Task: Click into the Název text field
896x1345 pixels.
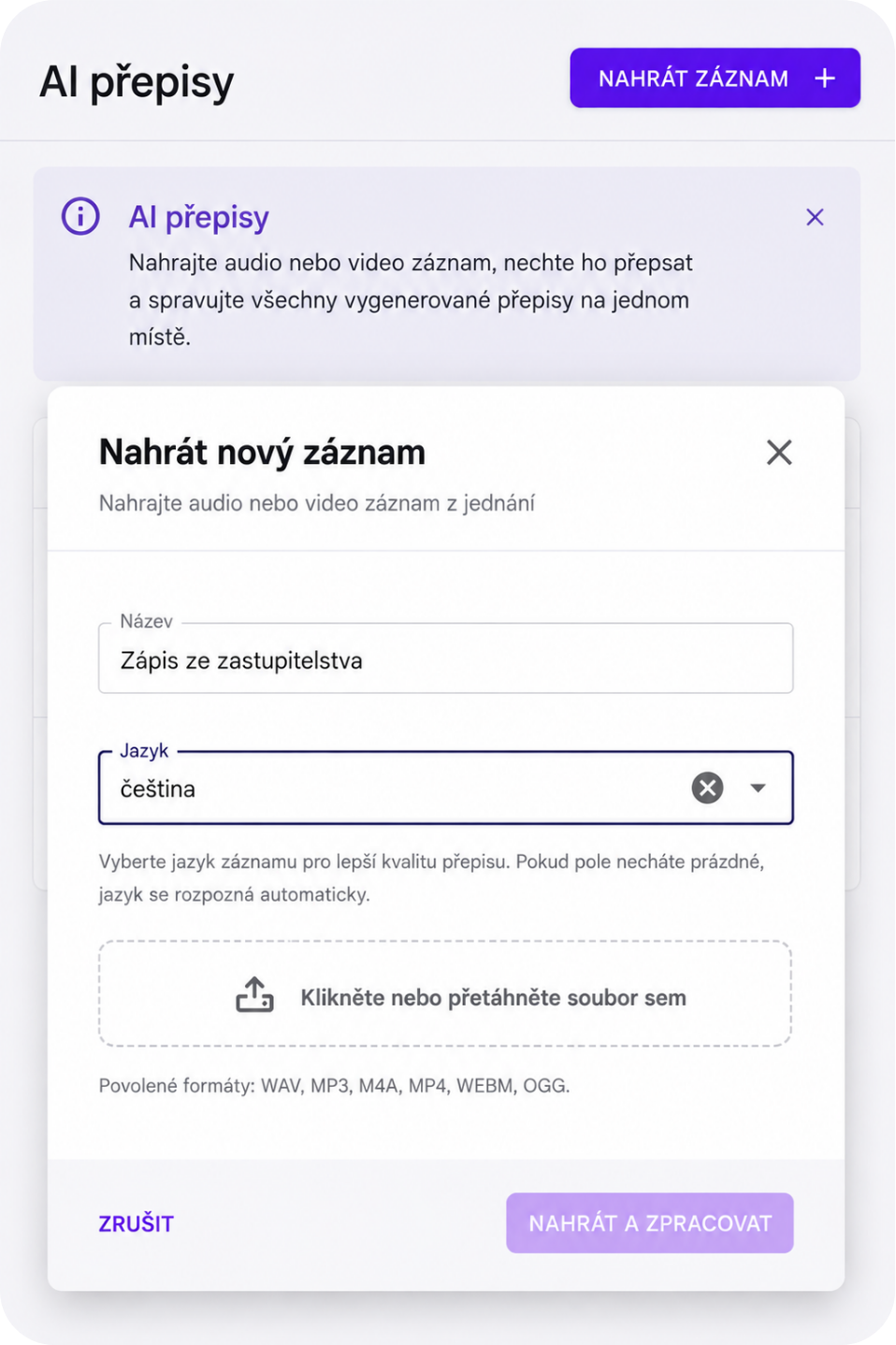Action: (446, 659)
